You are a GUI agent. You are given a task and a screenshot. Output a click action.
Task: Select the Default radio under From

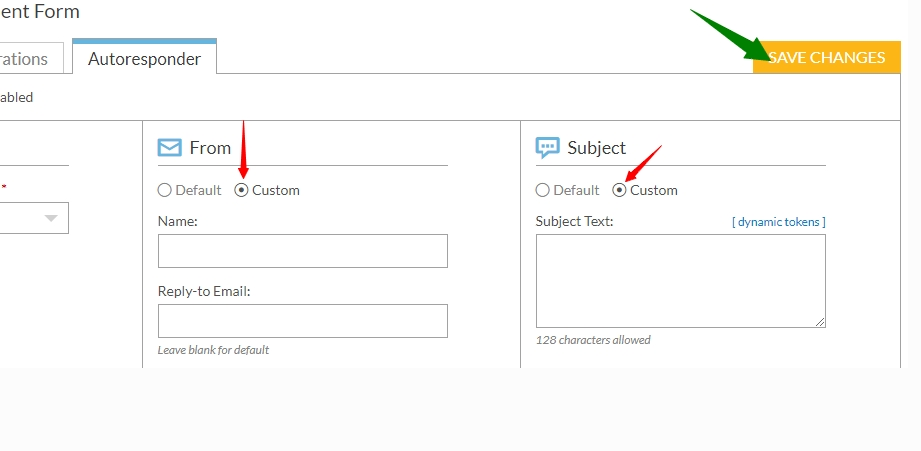[x=164, y=190]
